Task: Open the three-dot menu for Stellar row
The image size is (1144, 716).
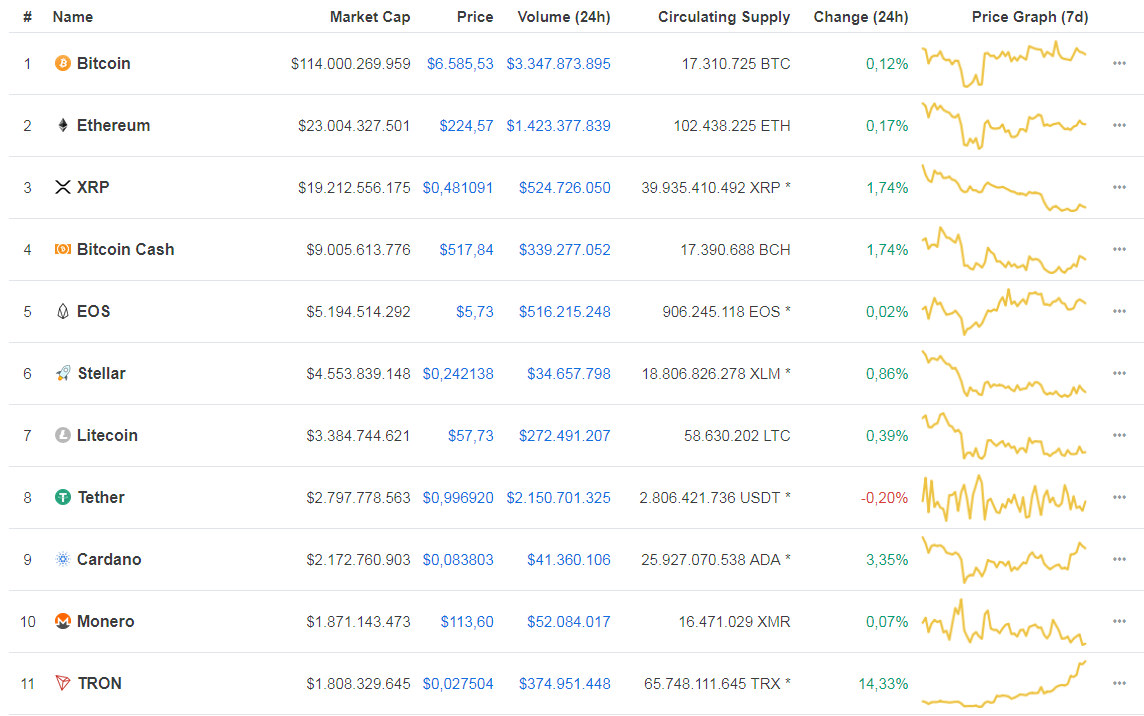Action: tap(1119, 374)
